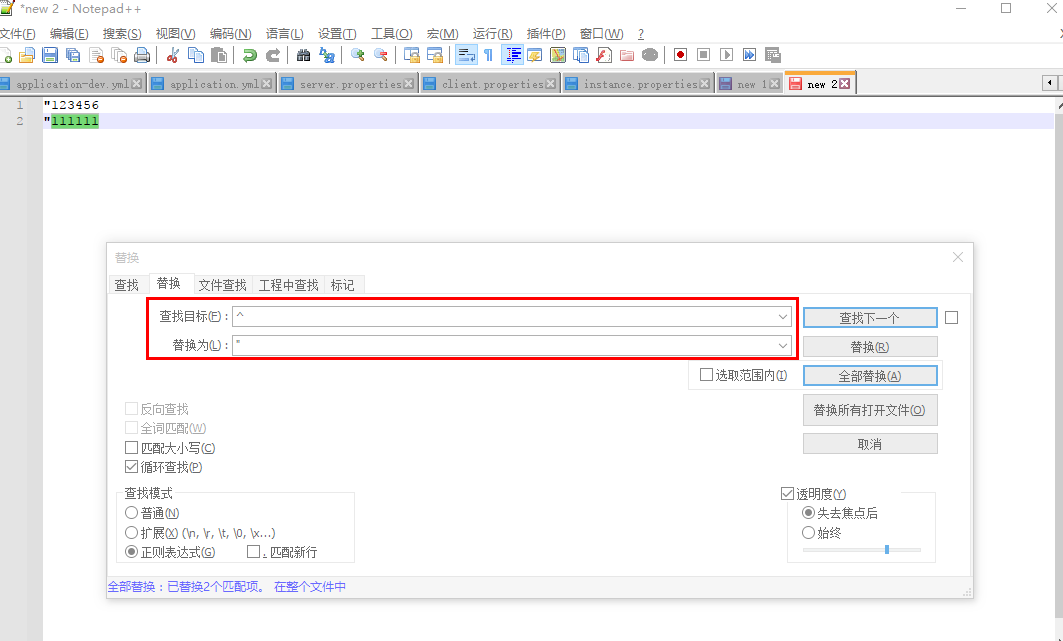Viewport: 1063px width, 641px height.
Task: Tick the checkbox beside 查找下一个
Action: [x=952, y=318]
